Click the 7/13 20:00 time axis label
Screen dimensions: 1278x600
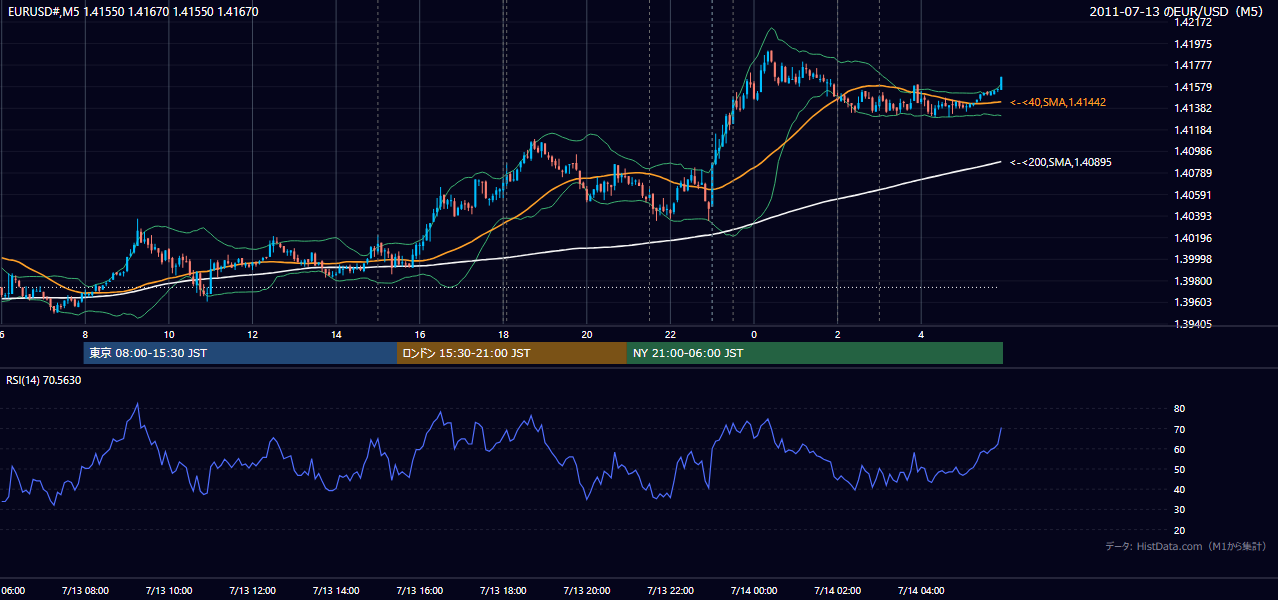pyautogui.click(x=587, y=590)
